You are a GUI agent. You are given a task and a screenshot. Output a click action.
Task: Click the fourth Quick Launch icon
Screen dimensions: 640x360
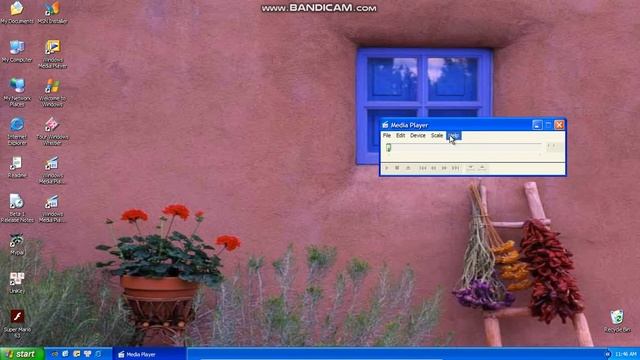87,354
